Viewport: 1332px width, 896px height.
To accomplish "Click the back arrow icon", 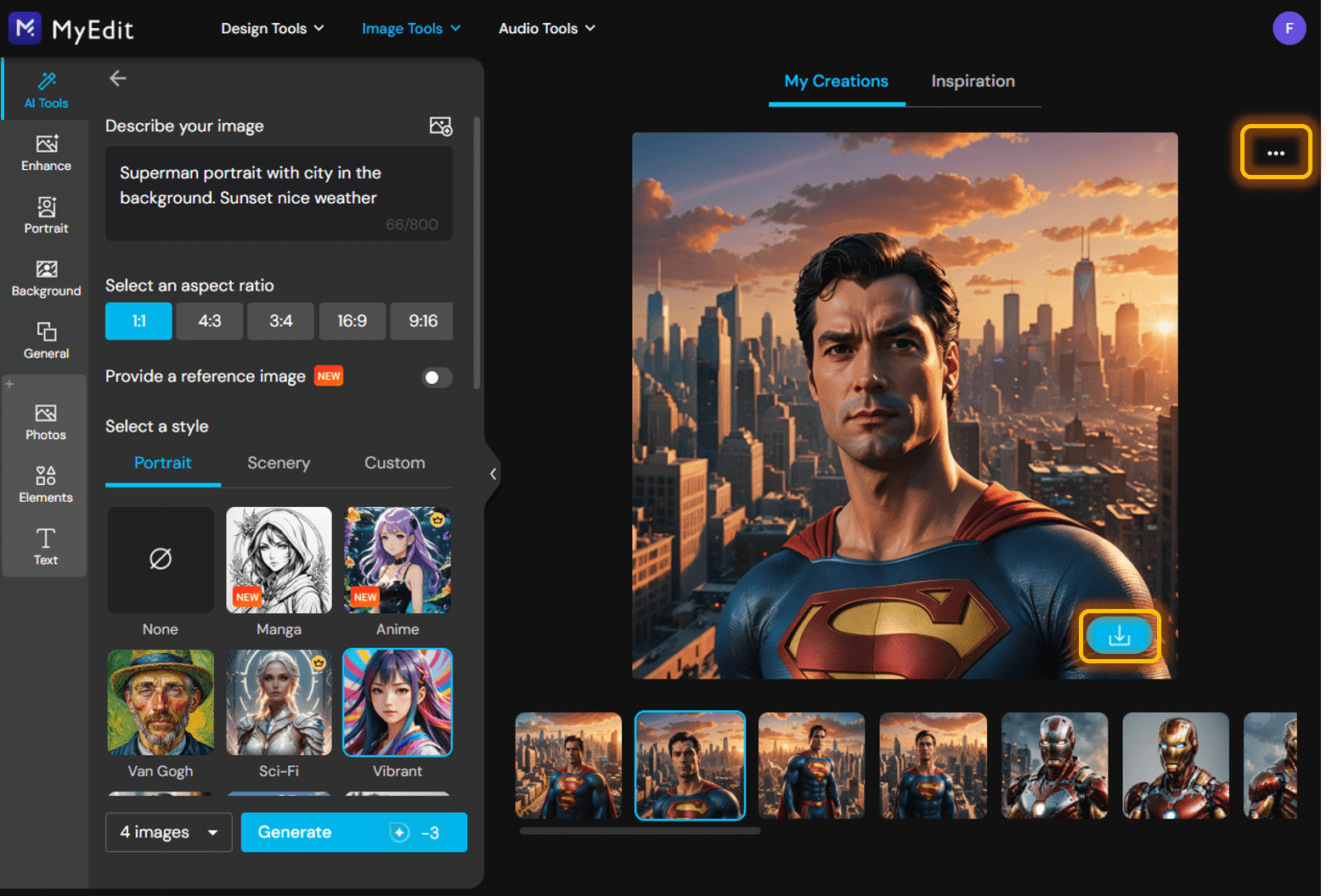I will coord(118,79).
